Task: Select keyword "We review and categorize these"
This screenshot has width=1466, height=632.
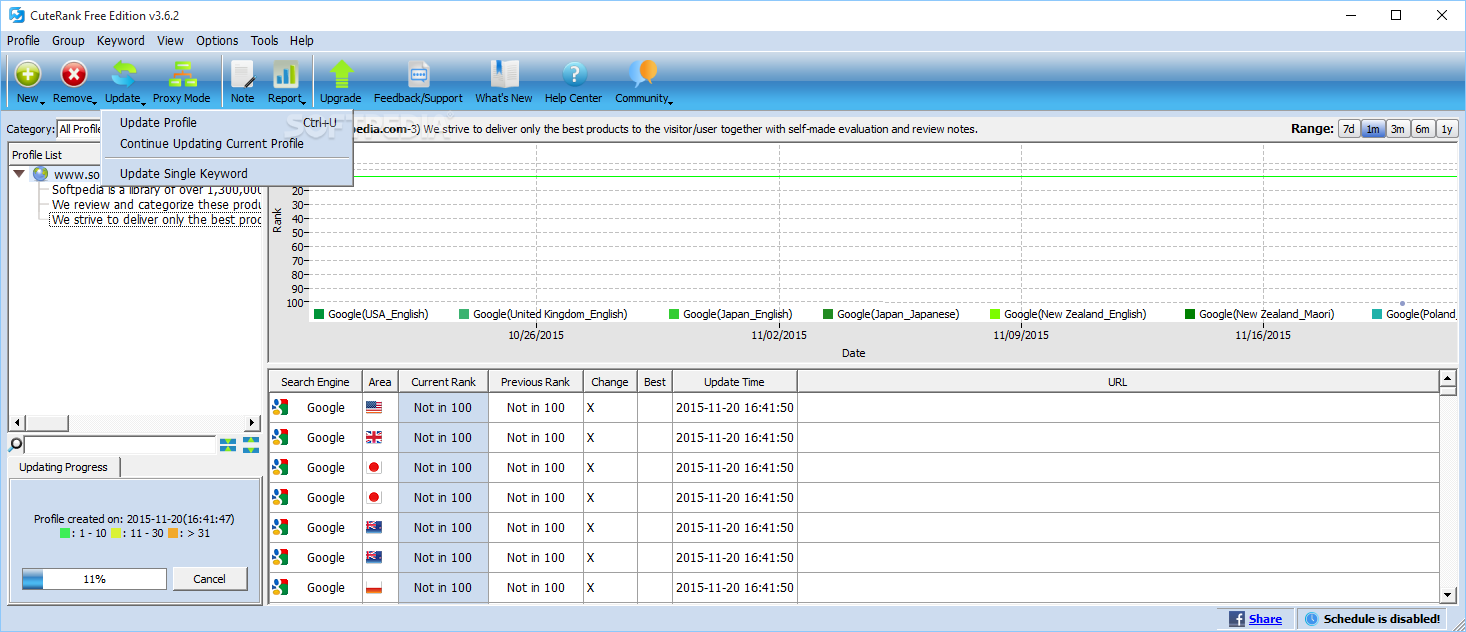Action: [x=156, y=204]
